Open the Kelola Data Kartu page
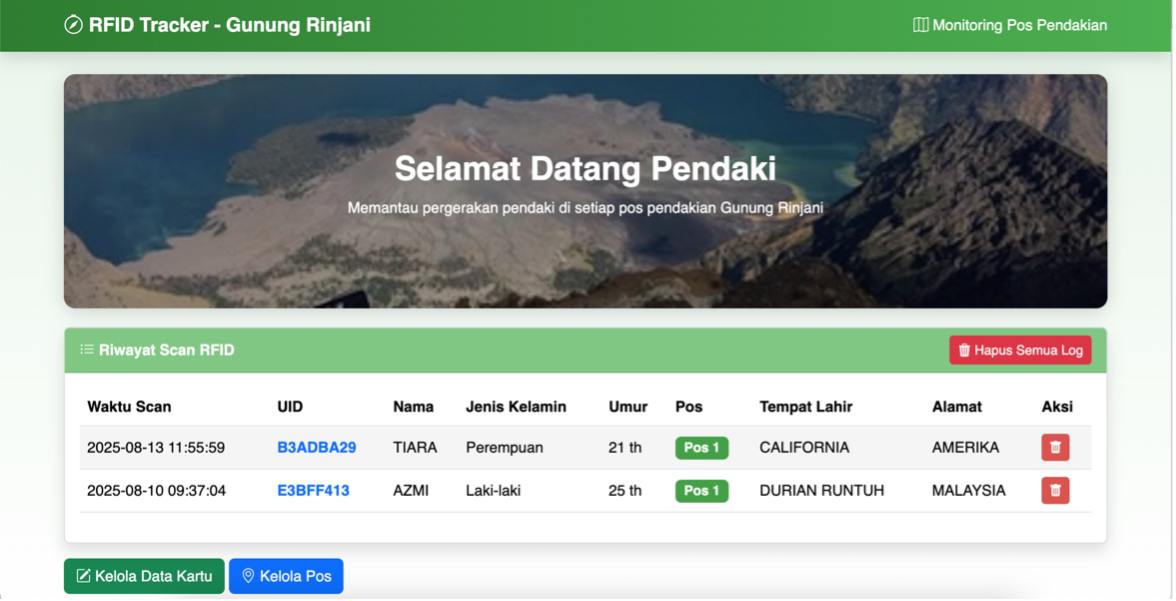Image resolution: width=1176 pixels, height=601 pixels. (144, 575)
